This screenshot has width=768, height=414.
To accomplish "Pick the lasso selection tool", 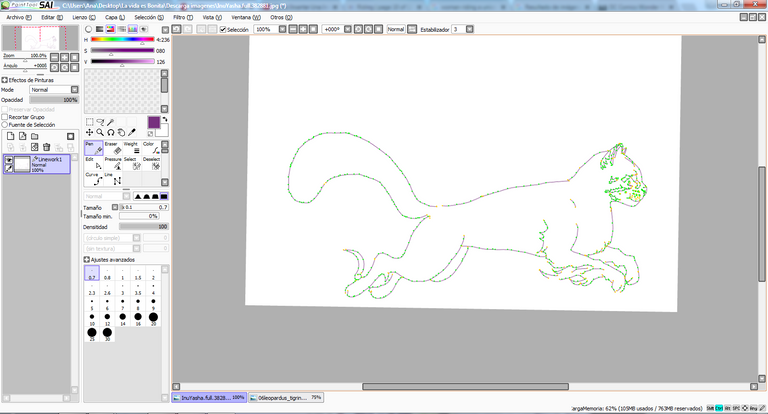I will click(100, 122).
